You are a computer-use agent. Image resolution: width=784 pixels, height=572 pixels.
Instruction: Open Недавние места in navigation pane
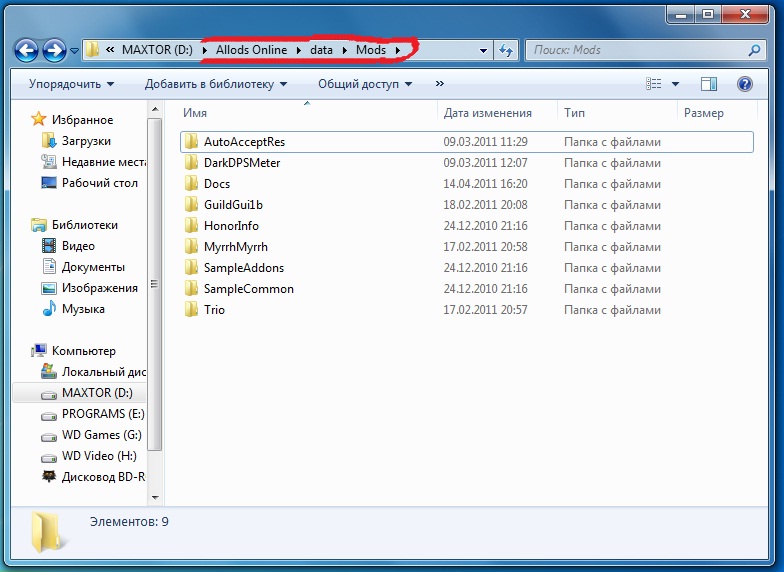click(x=94, y=162)
